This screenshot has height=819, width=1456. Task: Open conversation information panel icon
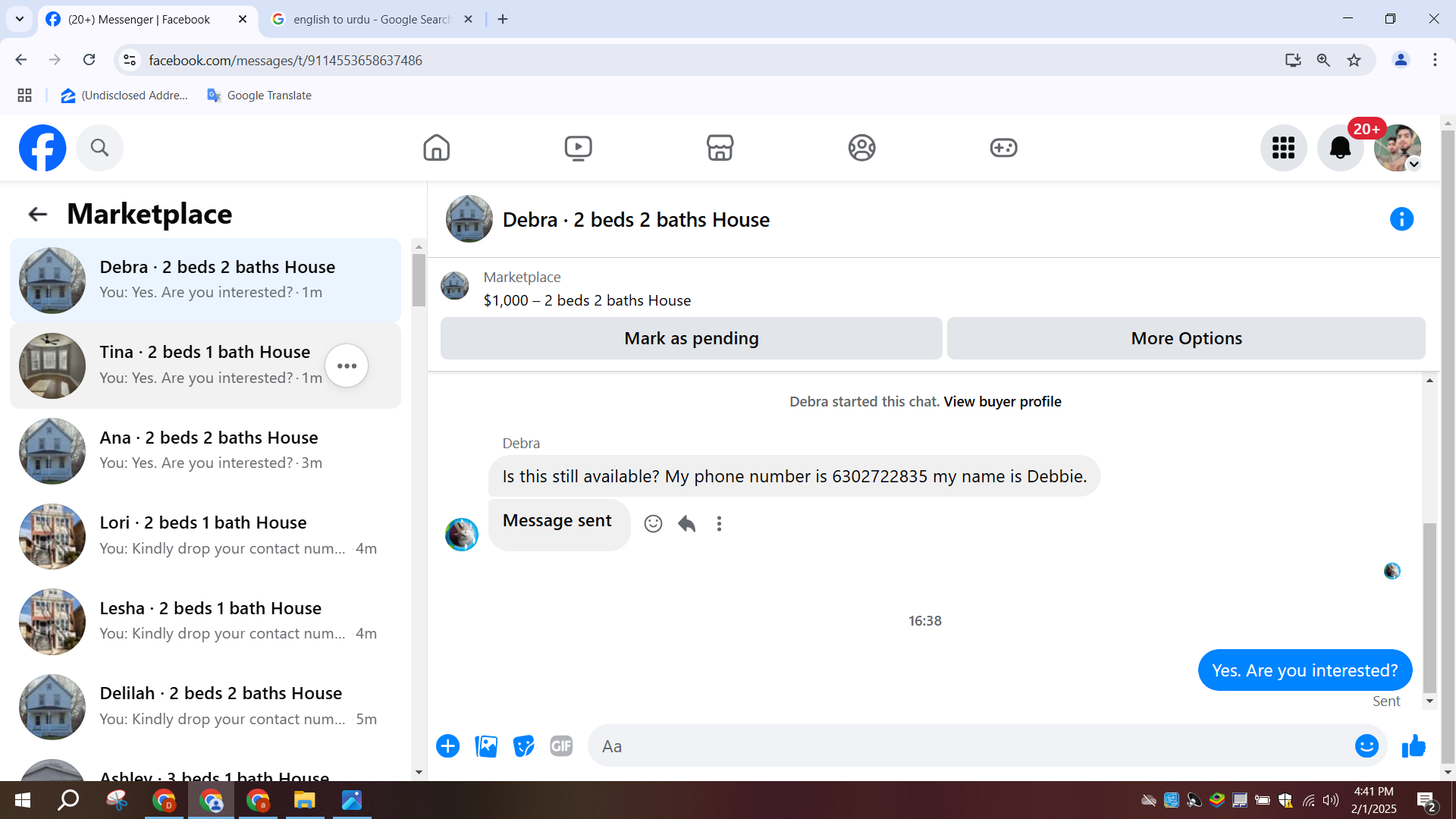click(1401, 219)
